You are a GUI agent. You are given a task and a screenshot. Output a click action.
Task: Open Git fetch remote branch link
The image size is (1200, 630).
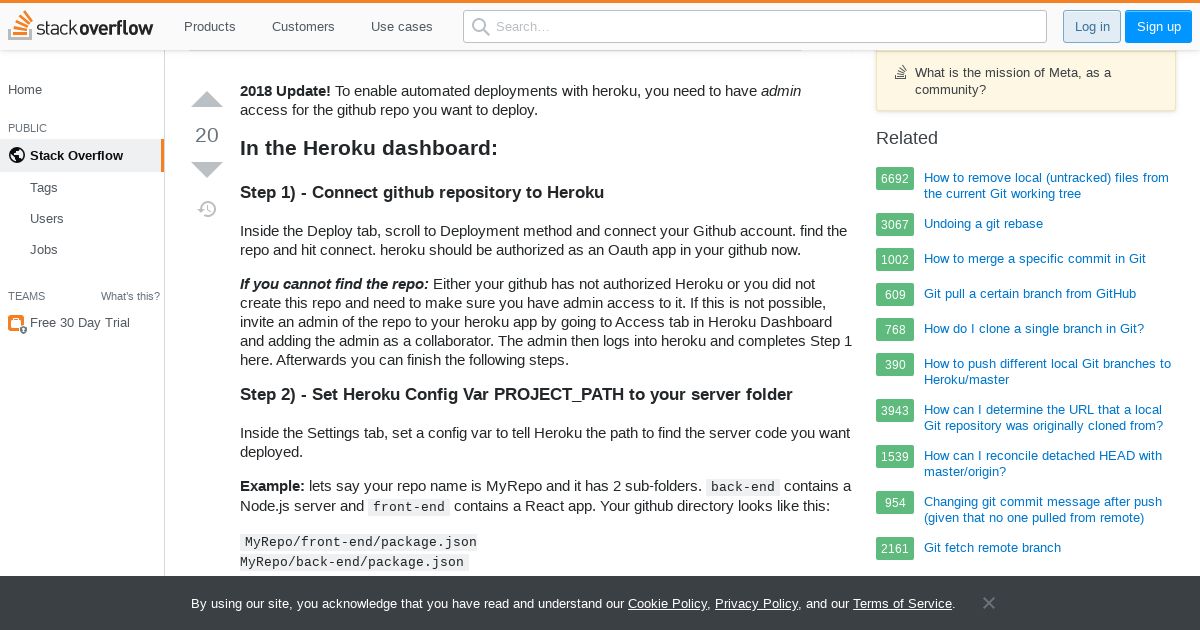point(992,547)
